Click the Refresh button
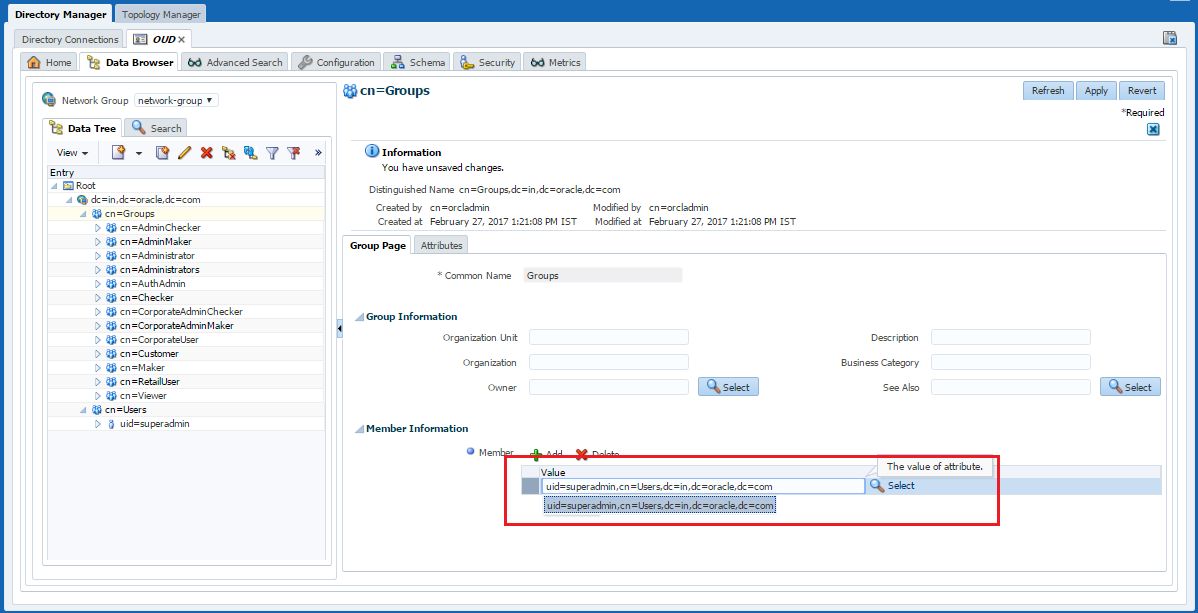The image size is (1198, 613). pyautogui.click(x=1048, y=90)
